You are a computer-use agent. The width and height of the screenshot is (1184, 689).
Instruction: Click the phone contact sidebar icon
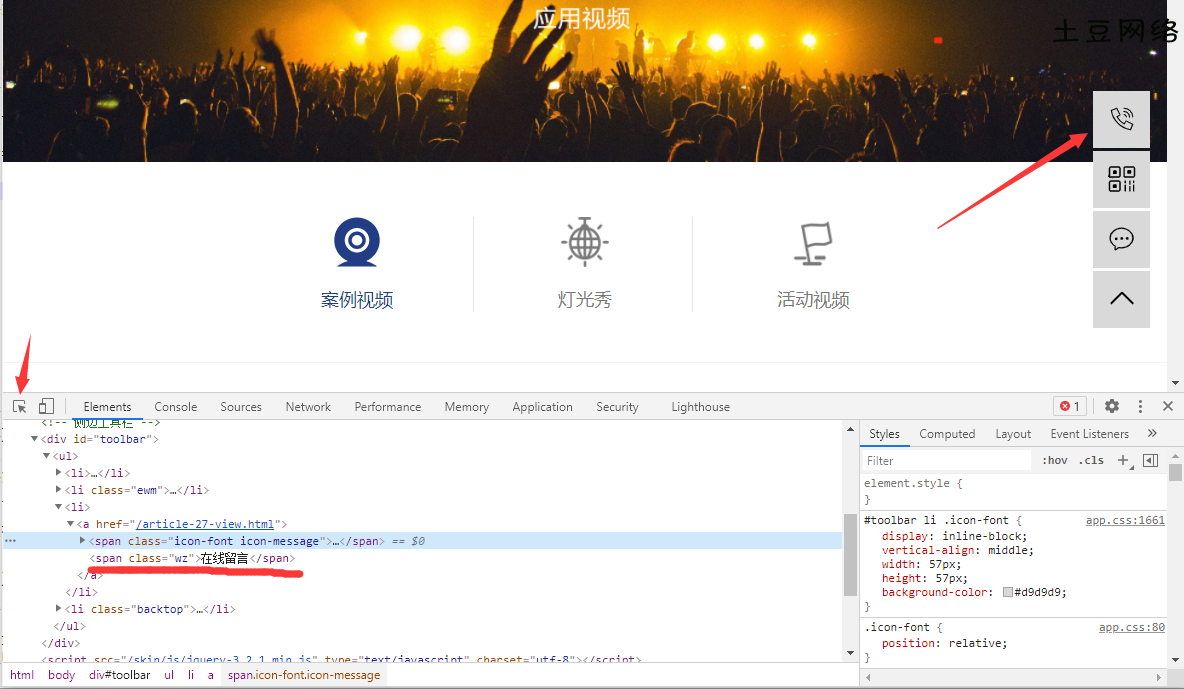coord(1121,119)
